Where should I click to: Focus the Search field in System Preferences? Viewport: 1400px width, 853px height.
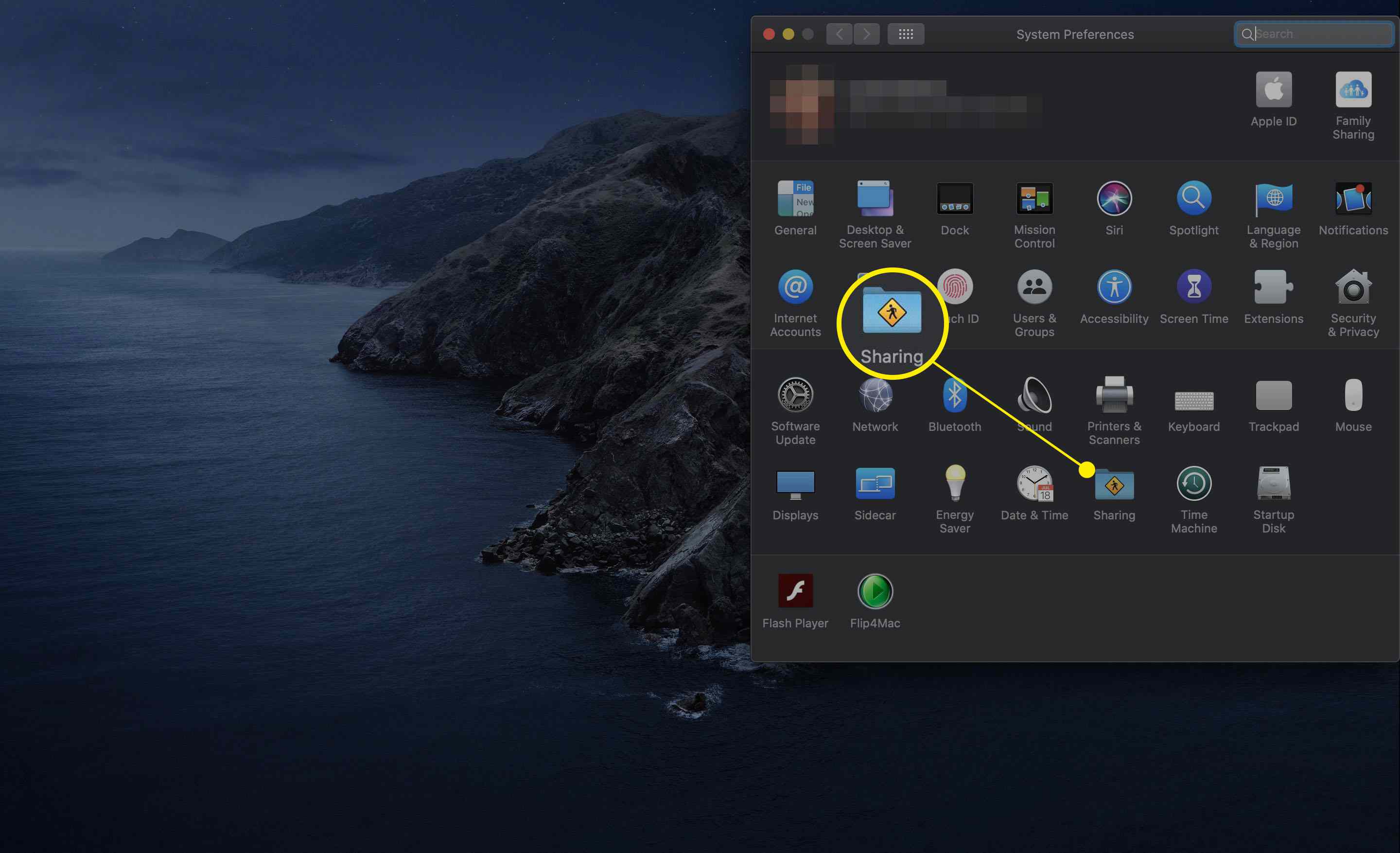point(1313,34)
